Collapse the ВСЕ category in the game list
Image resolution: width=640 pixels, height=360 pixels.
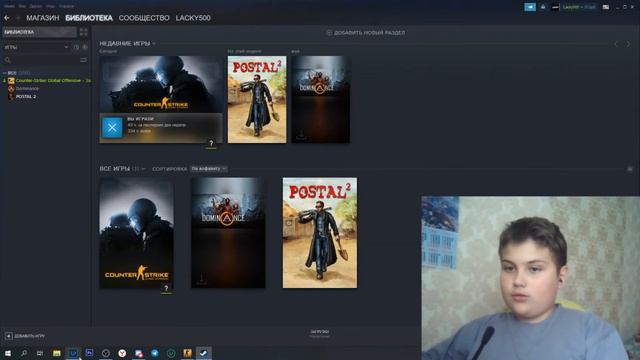point(4,73)
